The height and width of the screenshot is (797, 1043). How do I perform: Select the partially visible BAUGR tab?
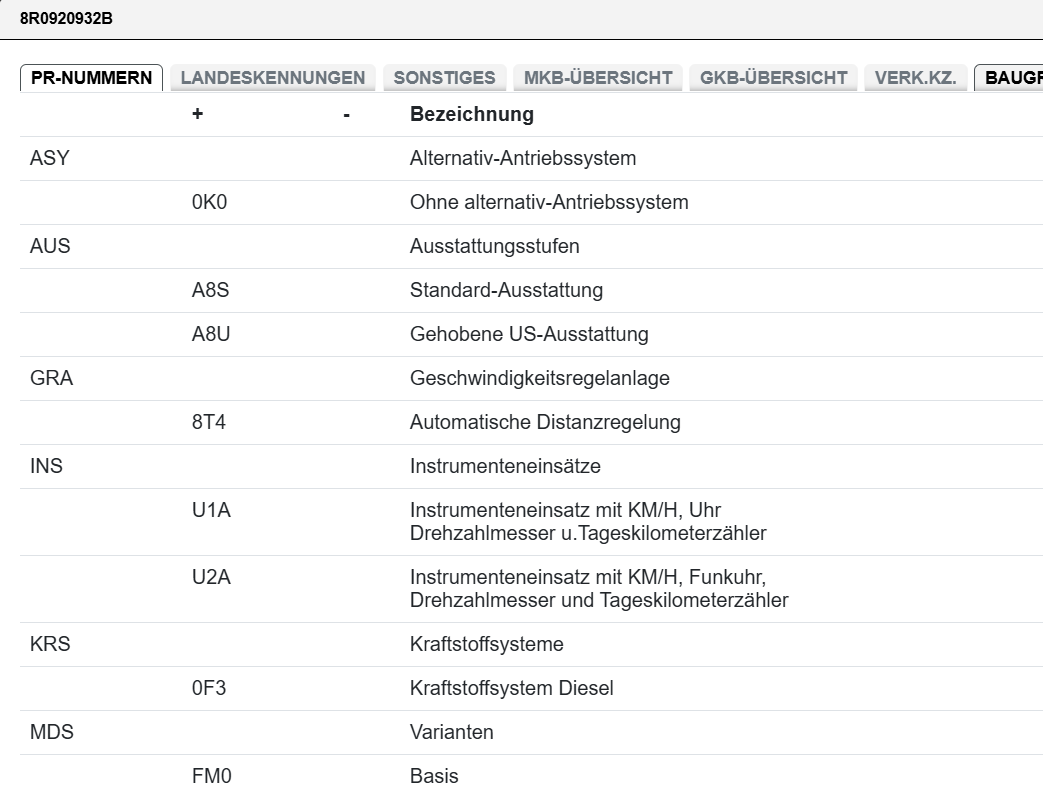[x=1012, y=78]
